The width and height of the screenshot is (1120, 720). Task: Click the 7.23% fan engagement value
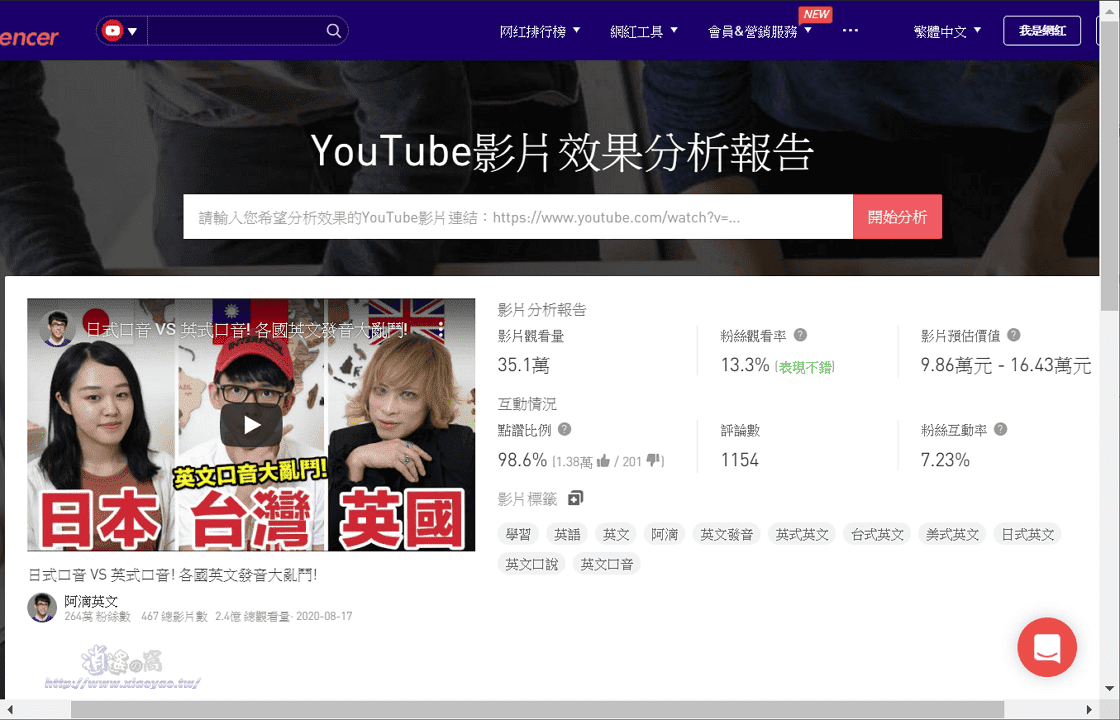click(x=945, y=459)
